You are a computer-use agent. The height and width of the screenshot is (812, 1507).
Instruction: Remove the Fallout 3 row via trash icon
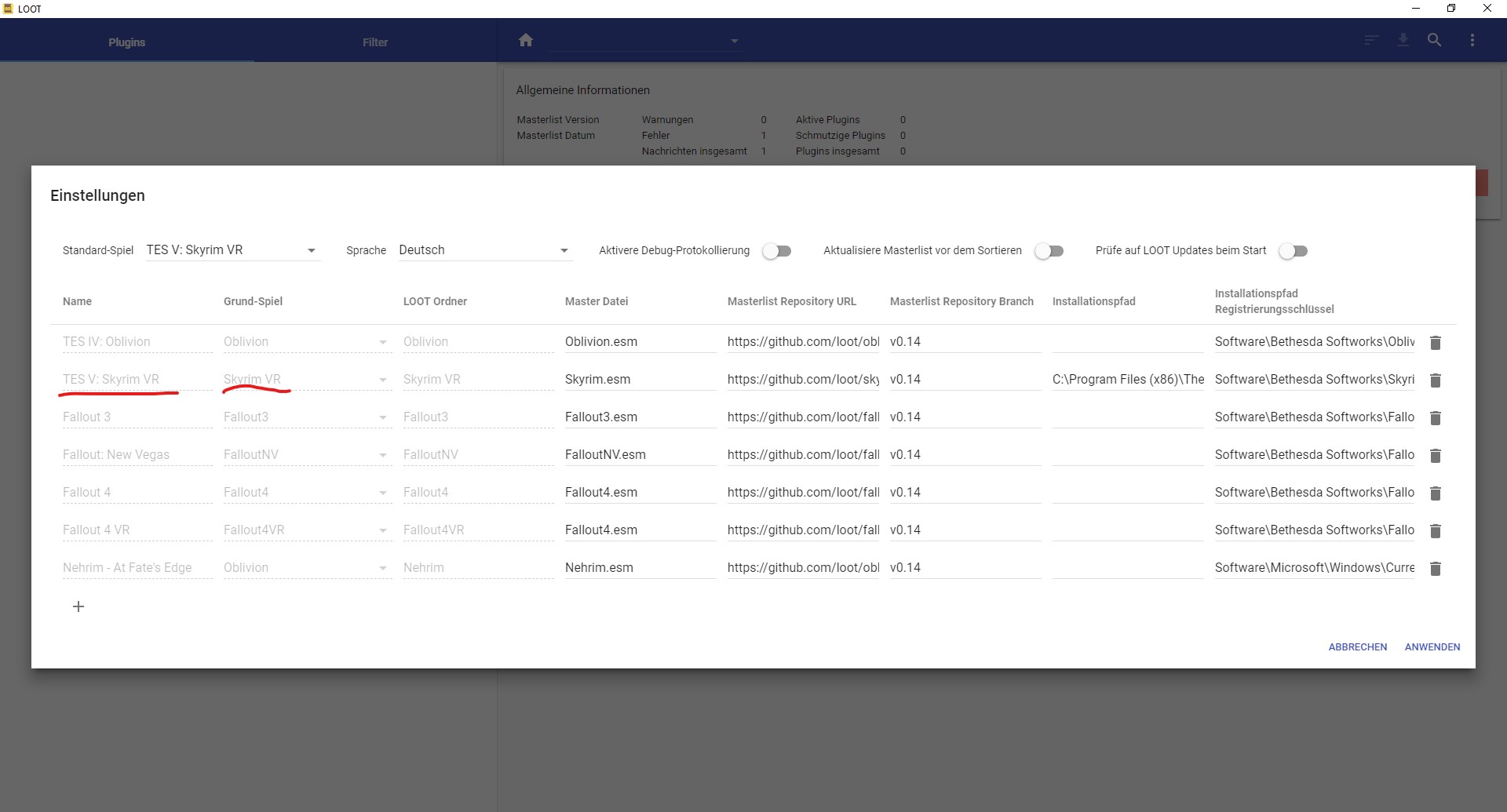(x=1436, y=418)
